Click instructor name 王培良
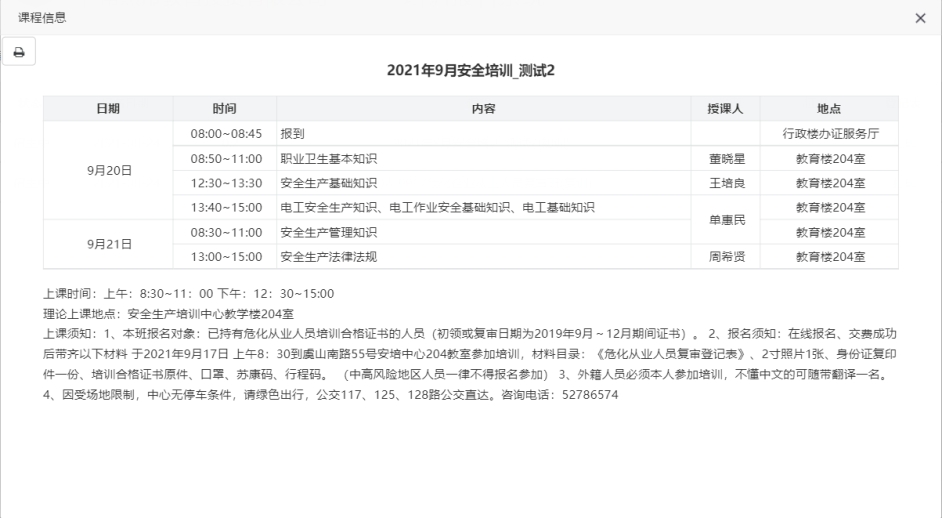942x518 pixels. (x=725, y=183)
